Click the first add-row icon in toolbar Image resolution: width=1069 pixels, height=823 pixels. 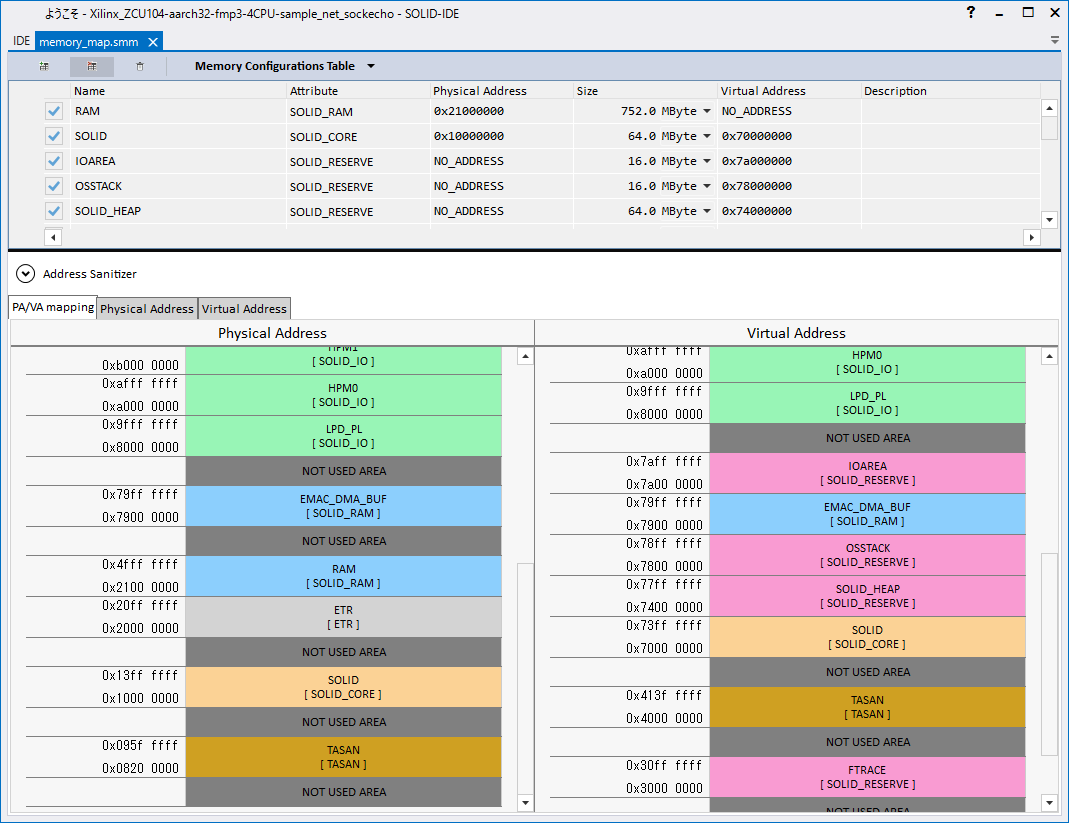(44, 67)
